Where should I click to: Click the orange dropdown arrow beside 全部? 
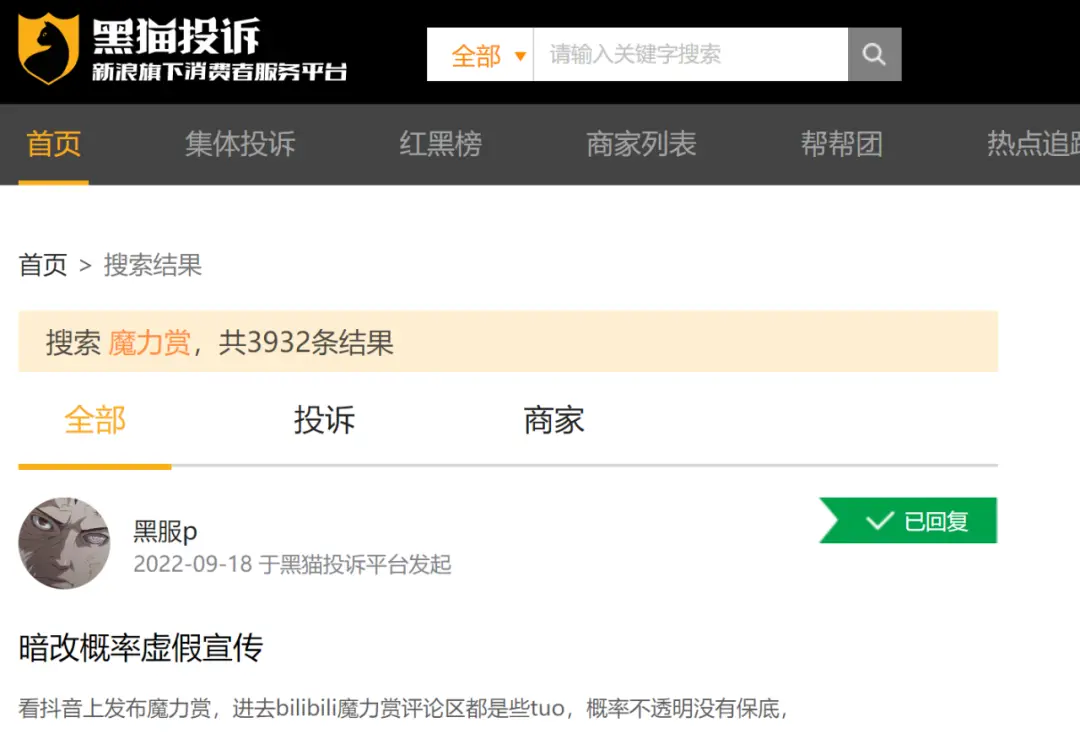click(x=521, y=56)
